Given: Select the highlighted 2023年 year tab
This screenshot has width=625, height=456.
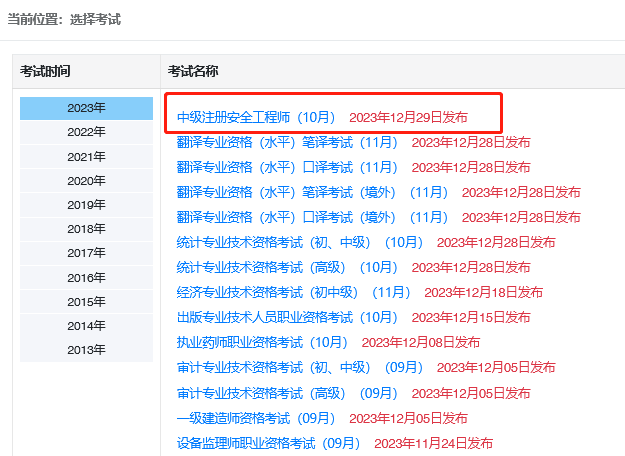Looking at the screenshot, I should (x=86, y=108).
